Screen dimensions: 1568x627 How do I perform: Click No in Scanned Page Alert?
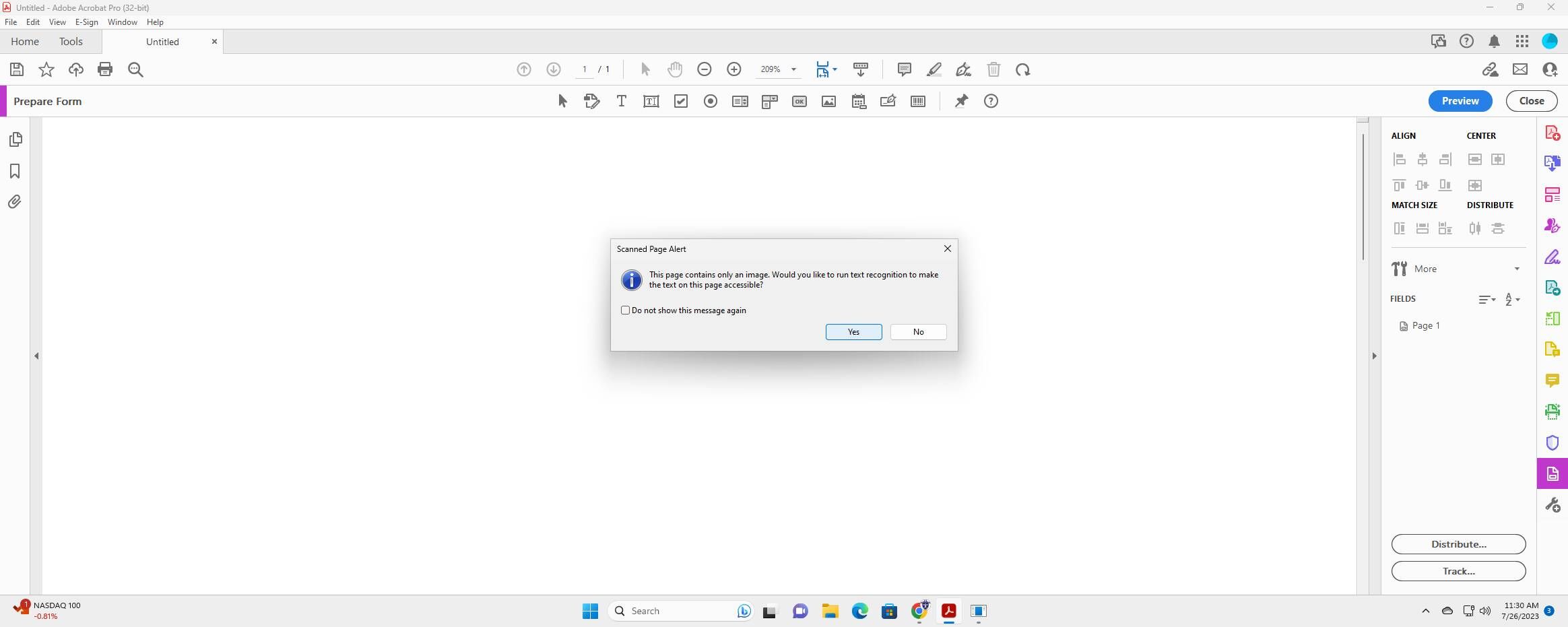918,332
